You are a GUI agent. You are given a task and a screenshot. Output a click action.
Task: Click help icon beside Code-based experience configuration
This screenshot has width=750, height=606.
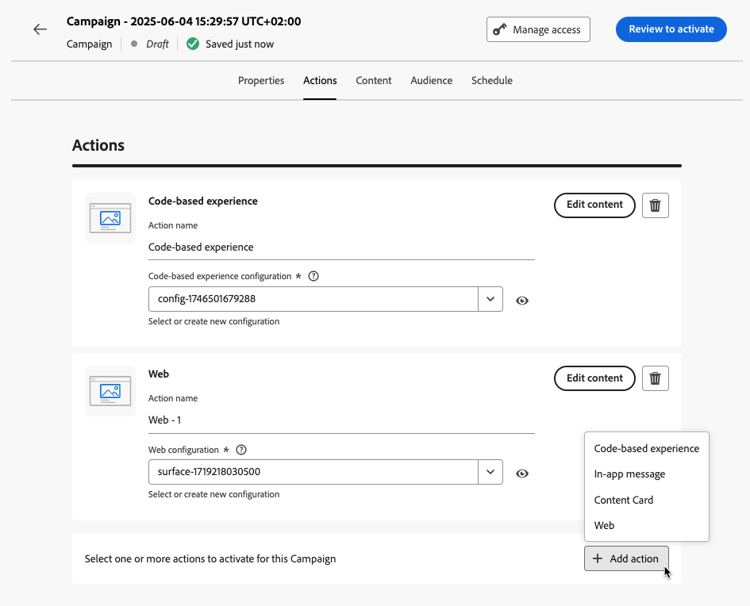coord(314,276)
